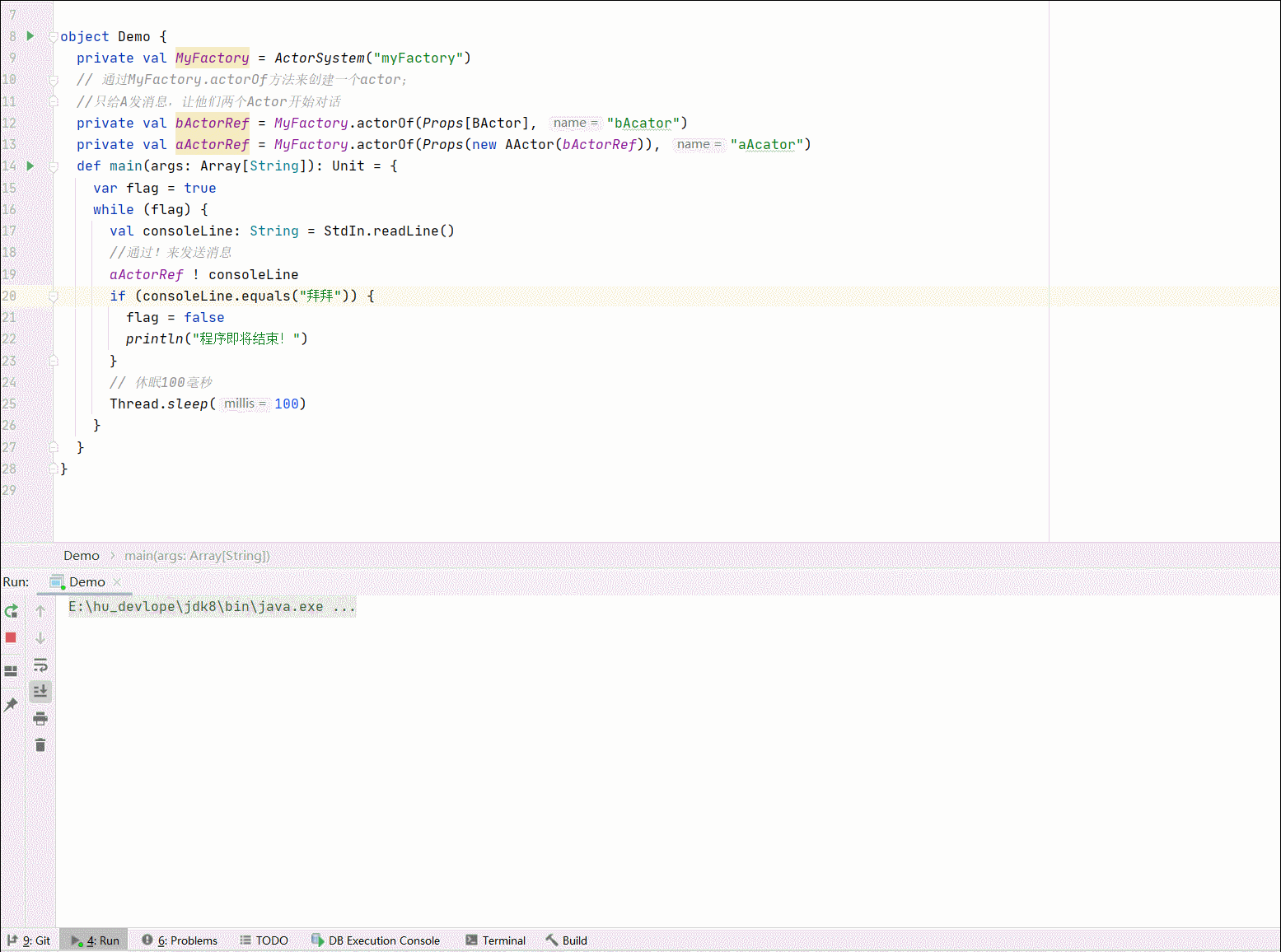Rerun the Demo program
The image size is (1281, 952).
pos(11,611)
